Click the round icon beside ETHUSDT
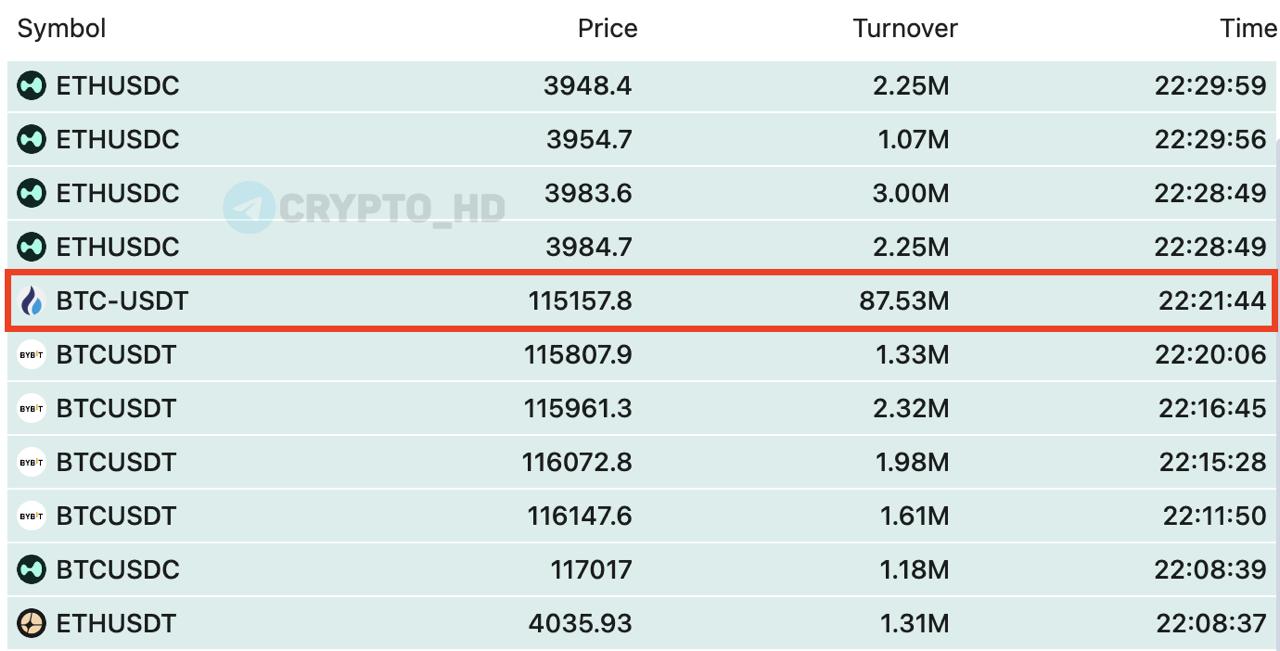The height and width of the screenshot is (651, 1280). tap(32, 624)
